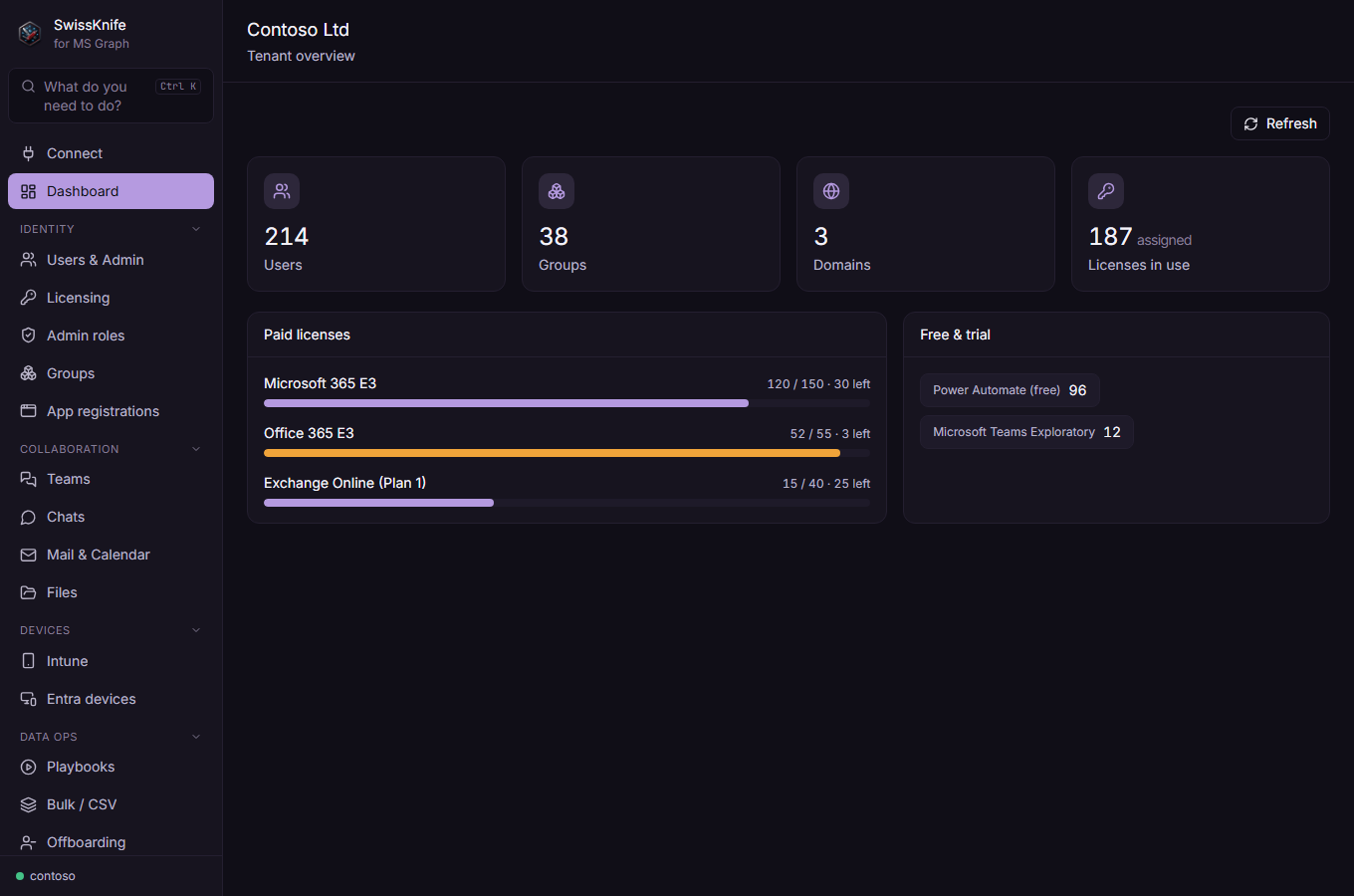Click the orange Office 365 E3 usage bar
Viewport: 1354px width, 896px height.
(x=566, y=453)
